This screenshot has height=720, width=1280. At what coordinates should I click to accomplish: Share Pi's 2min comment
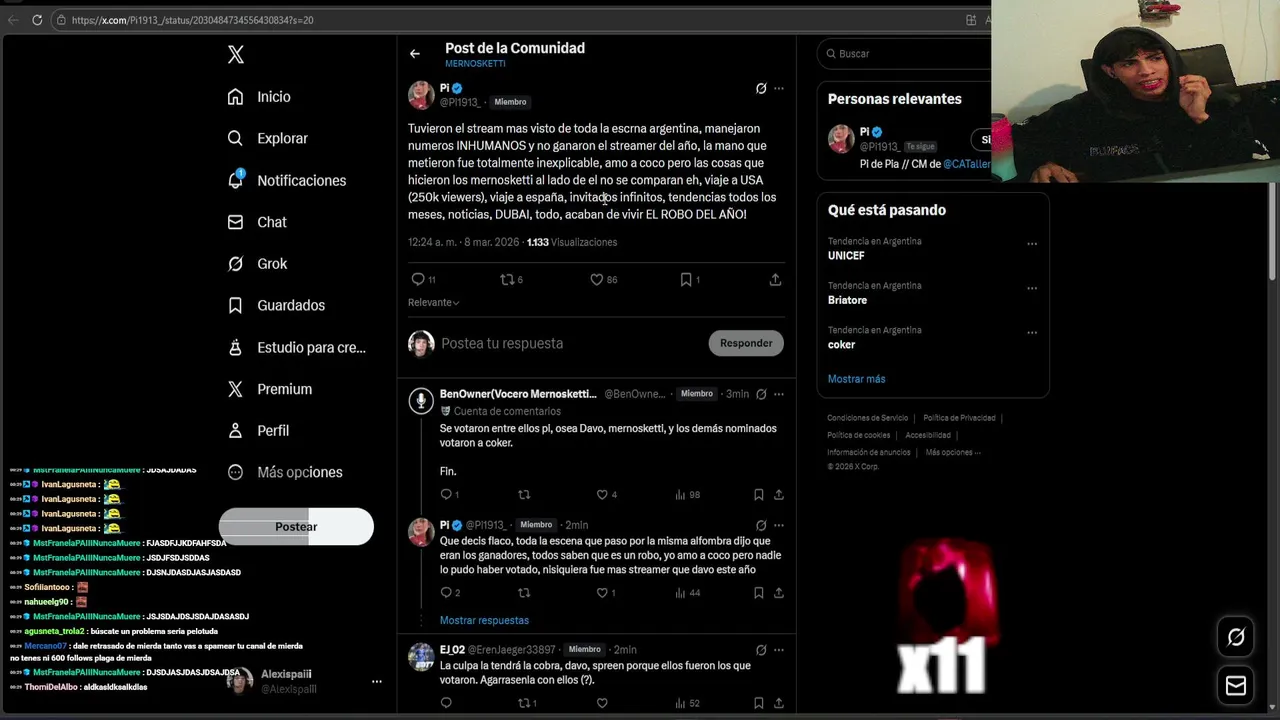[779, 593]
